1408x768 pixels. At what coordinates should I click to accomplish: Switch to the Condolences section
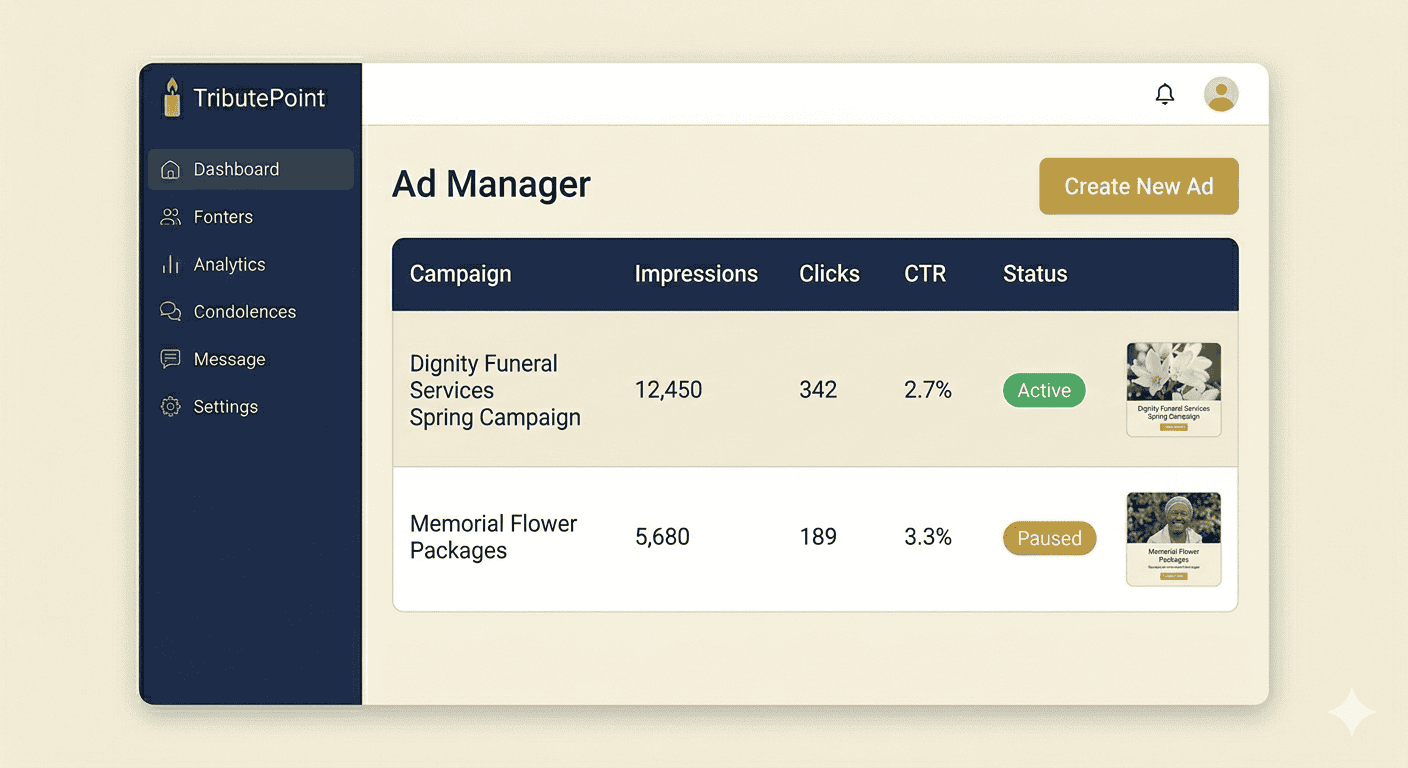(x=245, y=311)
